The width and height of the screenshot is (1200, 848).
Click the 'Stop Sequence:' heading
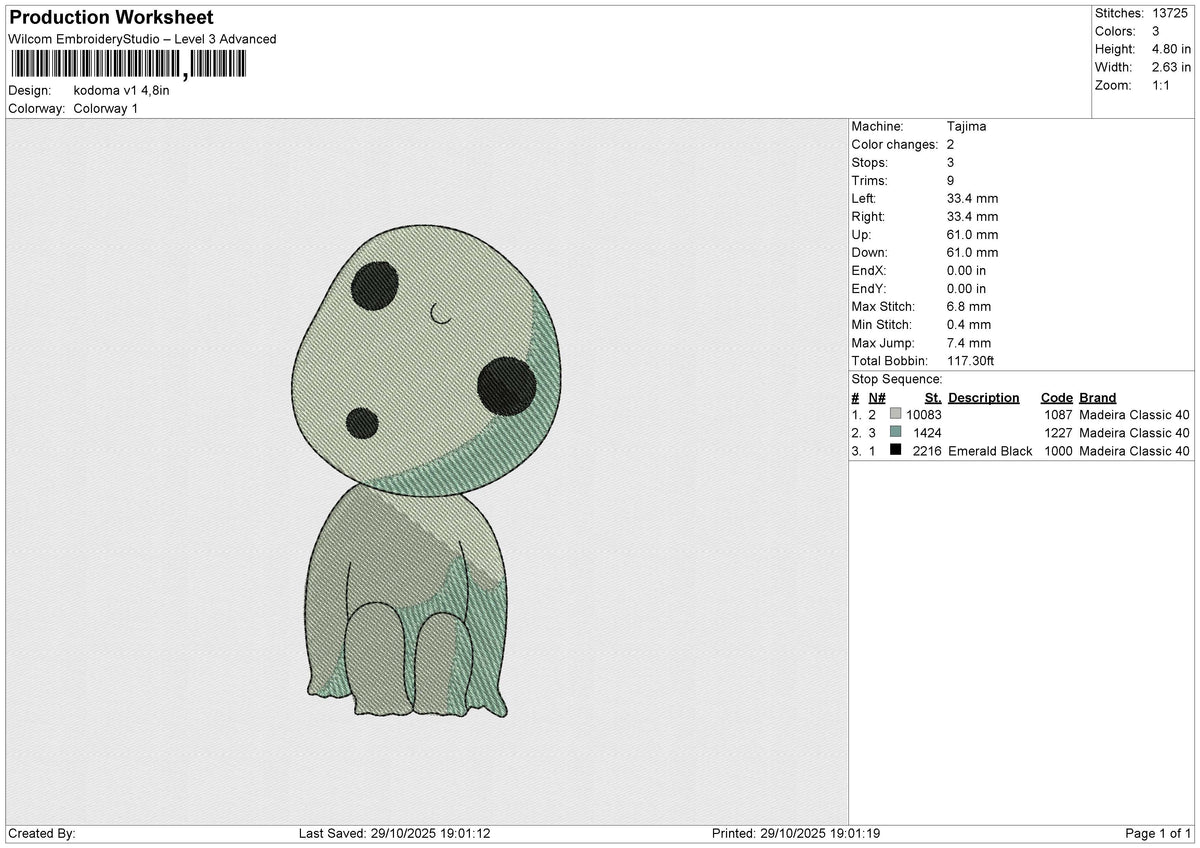click(x=896, y=379)
